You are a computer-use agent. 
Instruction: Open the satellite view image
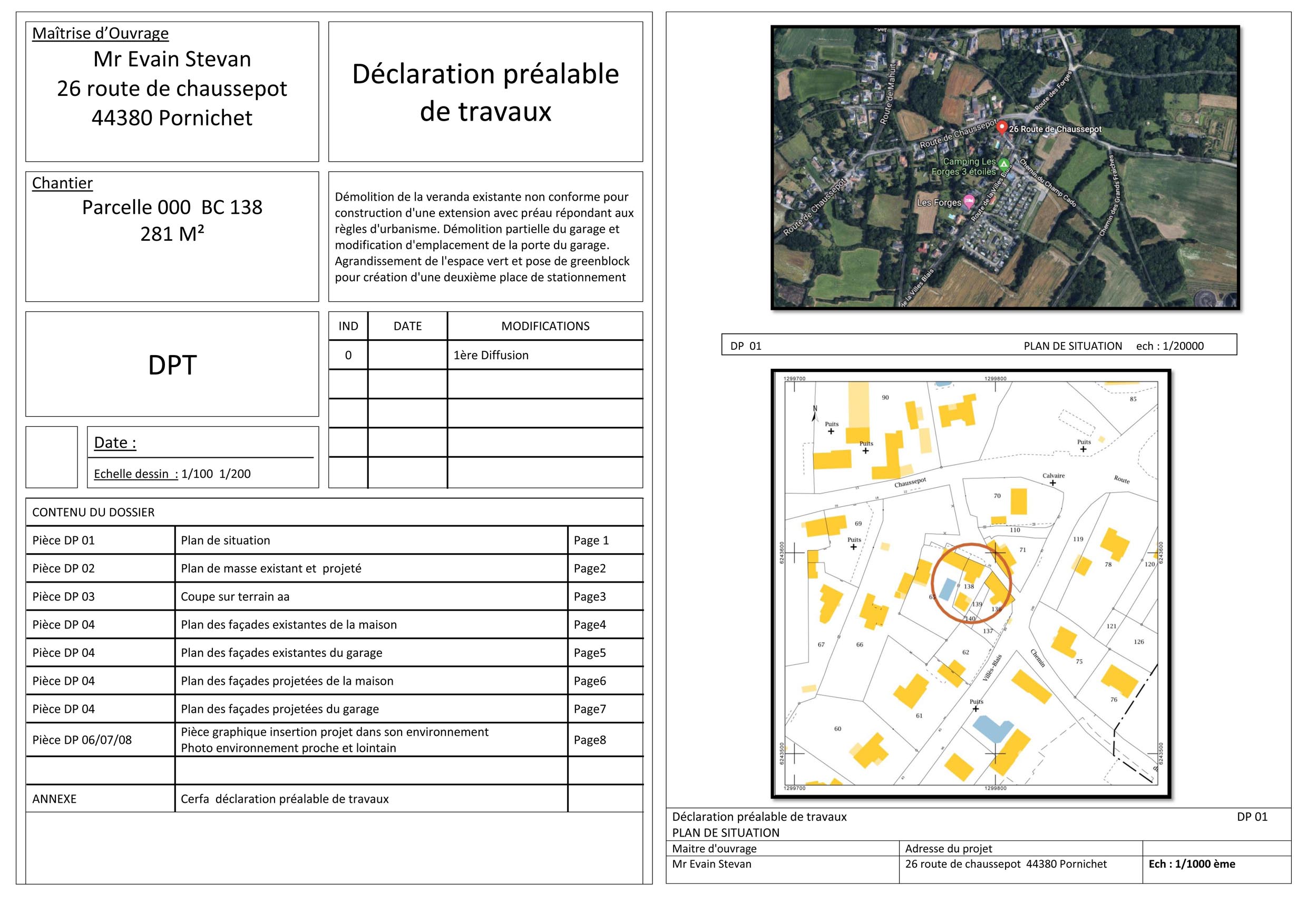click(x=1006, y=168)
